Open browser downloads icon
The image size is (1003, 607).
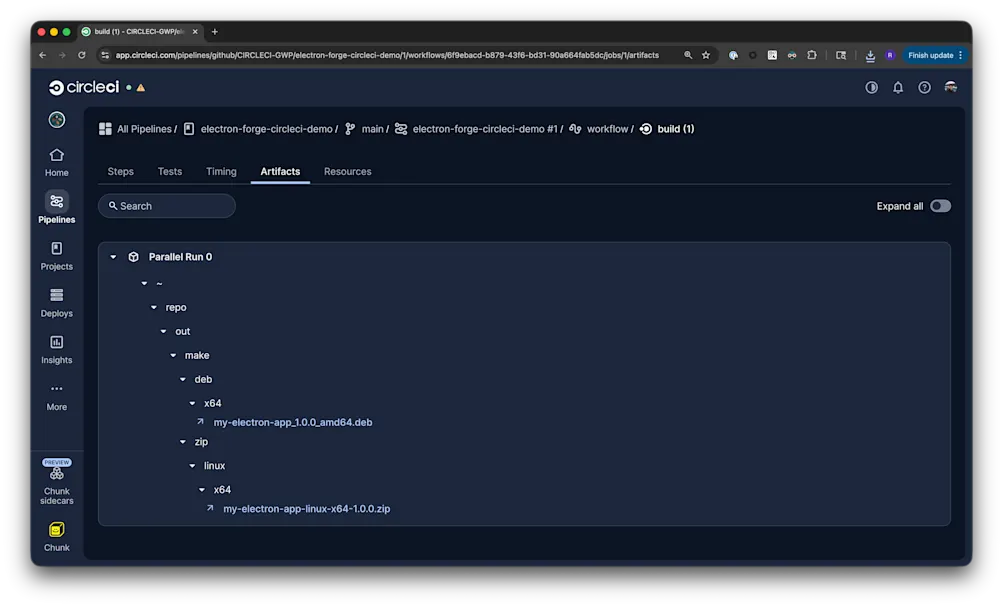click(870, 56)
